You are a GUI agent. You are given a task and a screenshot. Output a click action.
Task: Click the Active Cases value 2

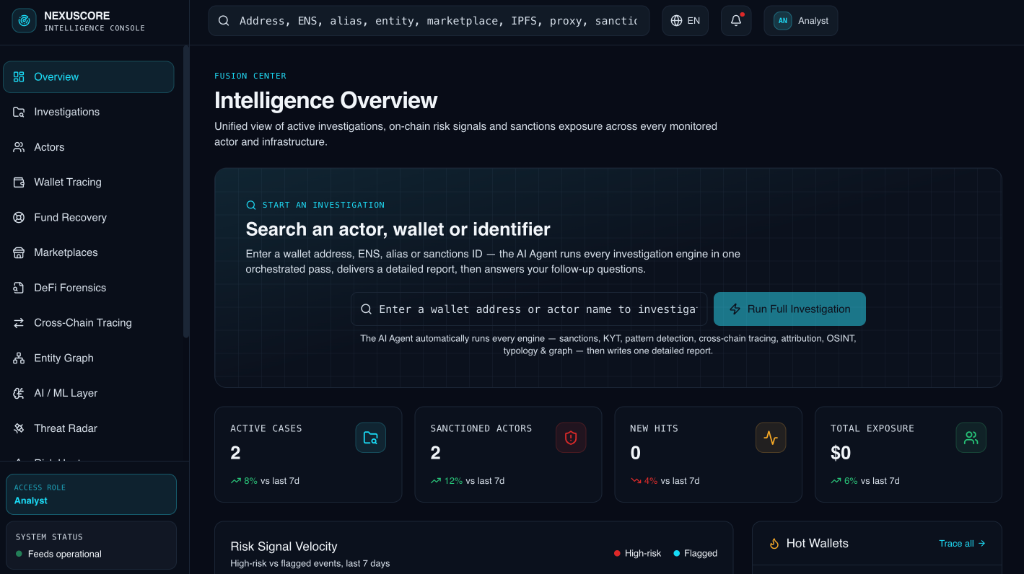coord(236,453)
